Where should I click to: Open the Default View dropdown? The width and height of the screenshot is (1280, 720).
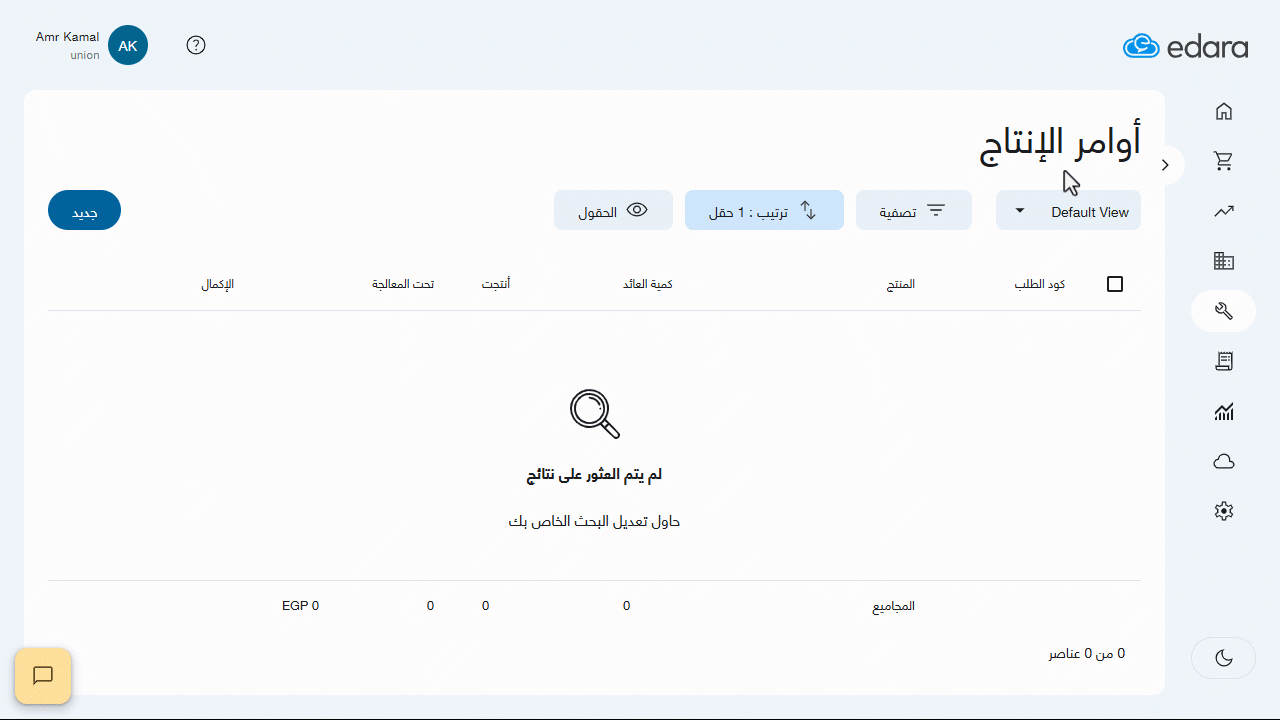coord(1068,211)
